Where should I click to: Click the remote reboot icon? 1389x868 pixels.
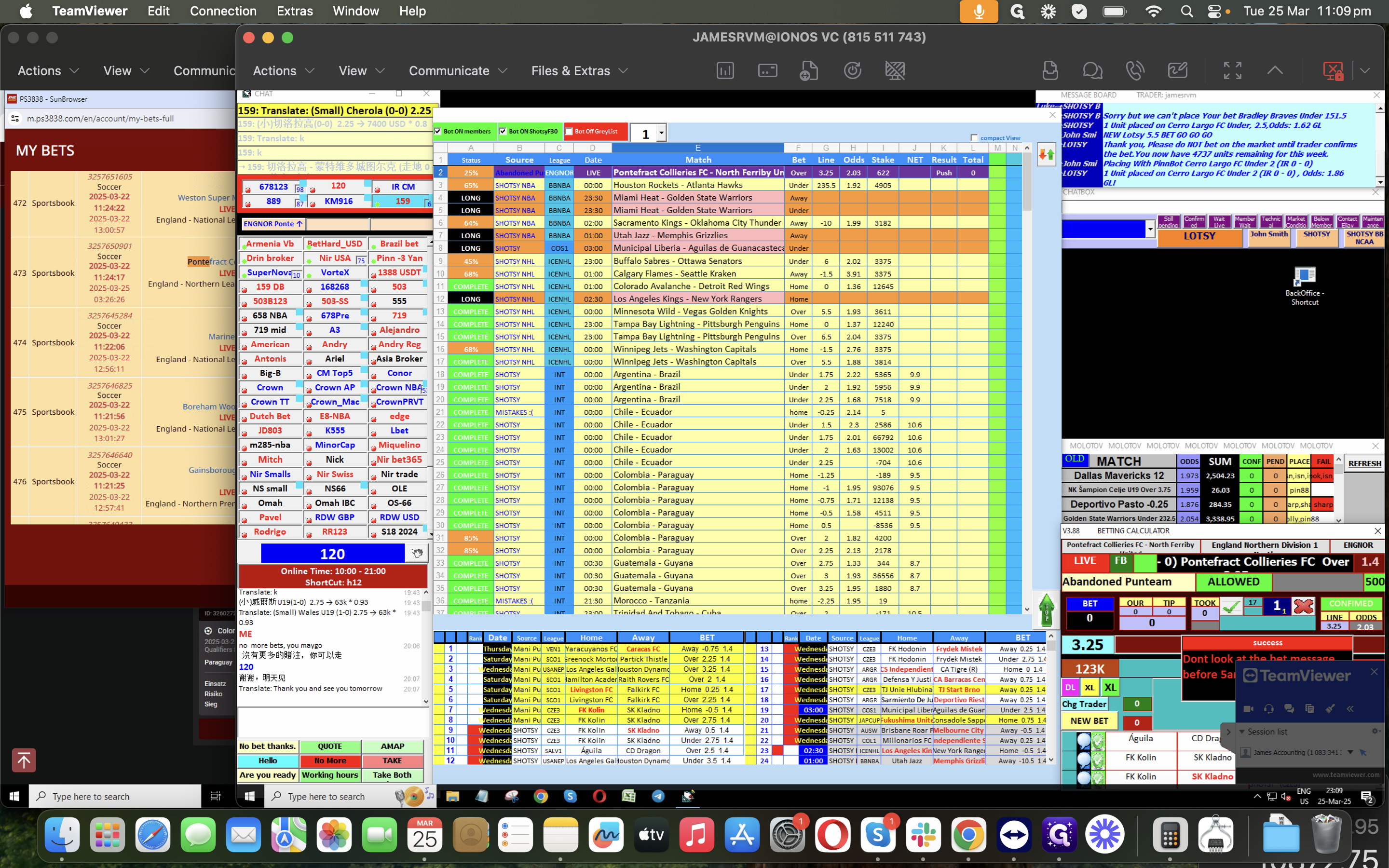pyautogui.click(x=852, y=70)
